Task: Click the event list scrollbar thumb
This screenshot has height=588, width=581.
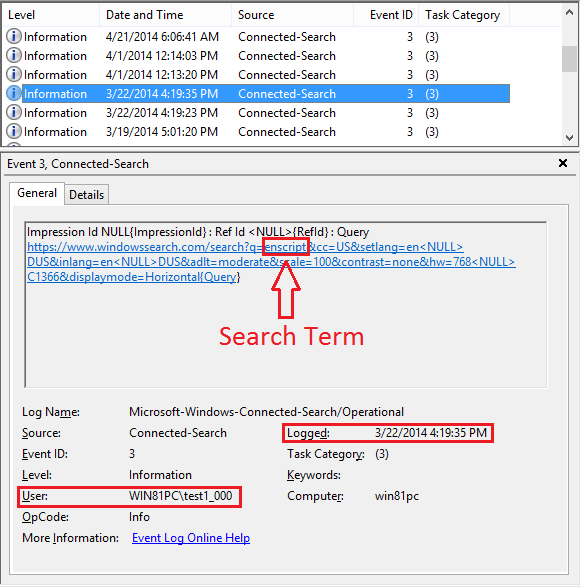Action: (x=569, y=58)
